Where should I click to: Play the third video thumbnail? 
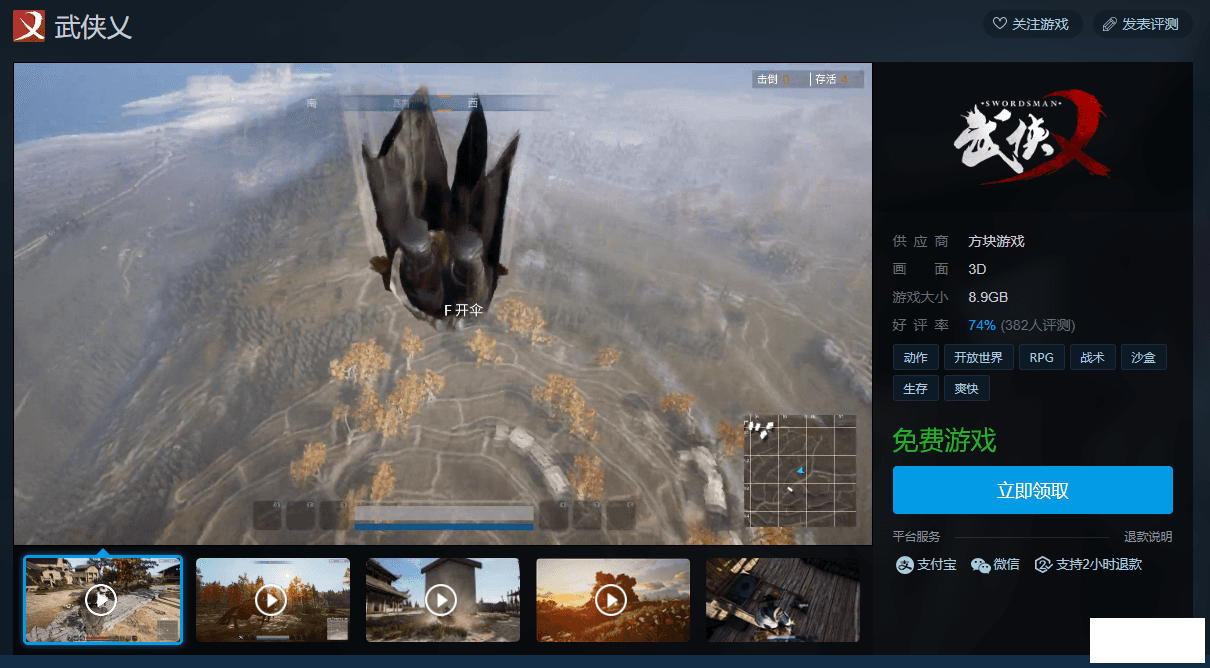442,600
